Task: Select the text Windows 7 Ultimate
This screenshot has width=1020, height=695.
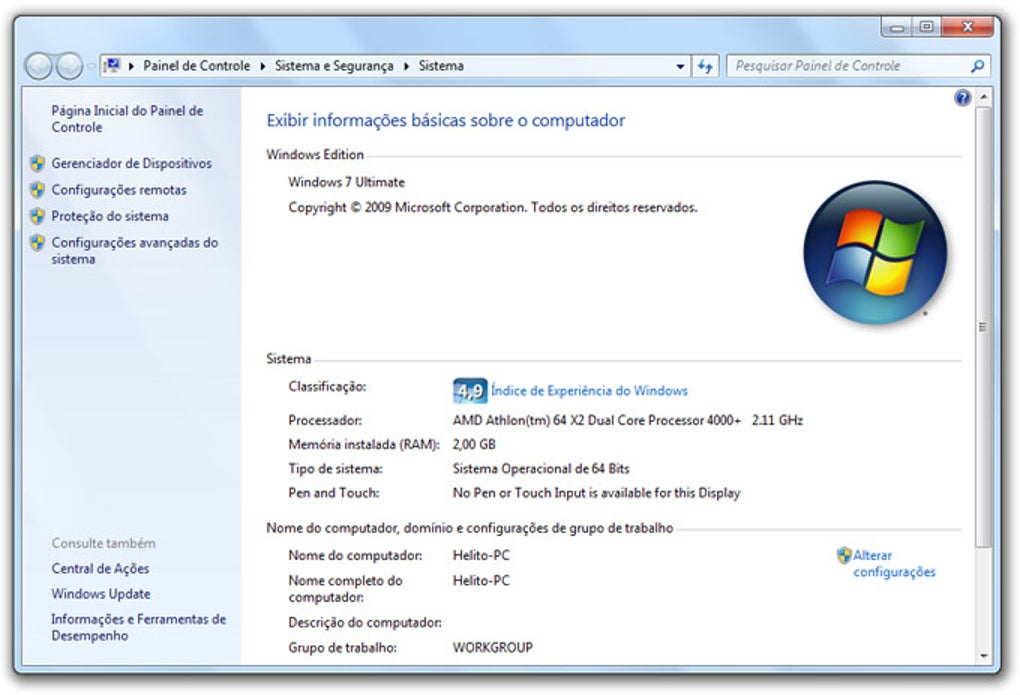Action: tap(347, 182)
